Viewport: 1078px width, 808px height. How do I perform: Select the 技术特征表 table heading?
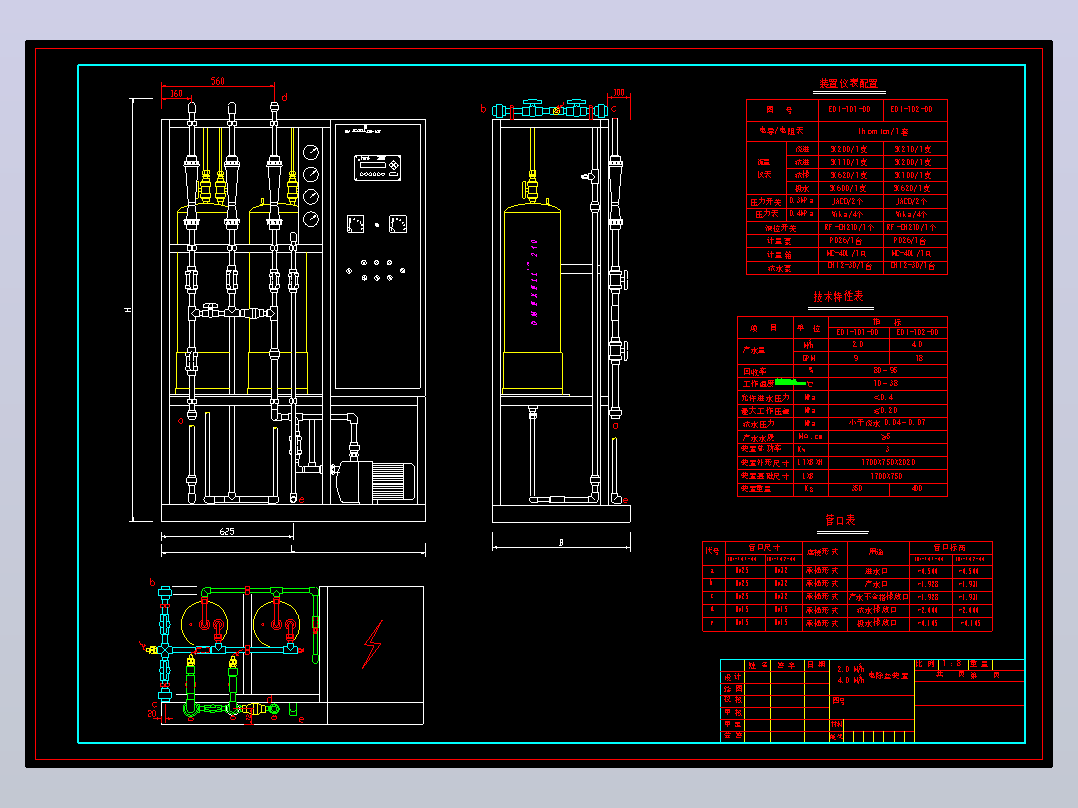(838, 296)
